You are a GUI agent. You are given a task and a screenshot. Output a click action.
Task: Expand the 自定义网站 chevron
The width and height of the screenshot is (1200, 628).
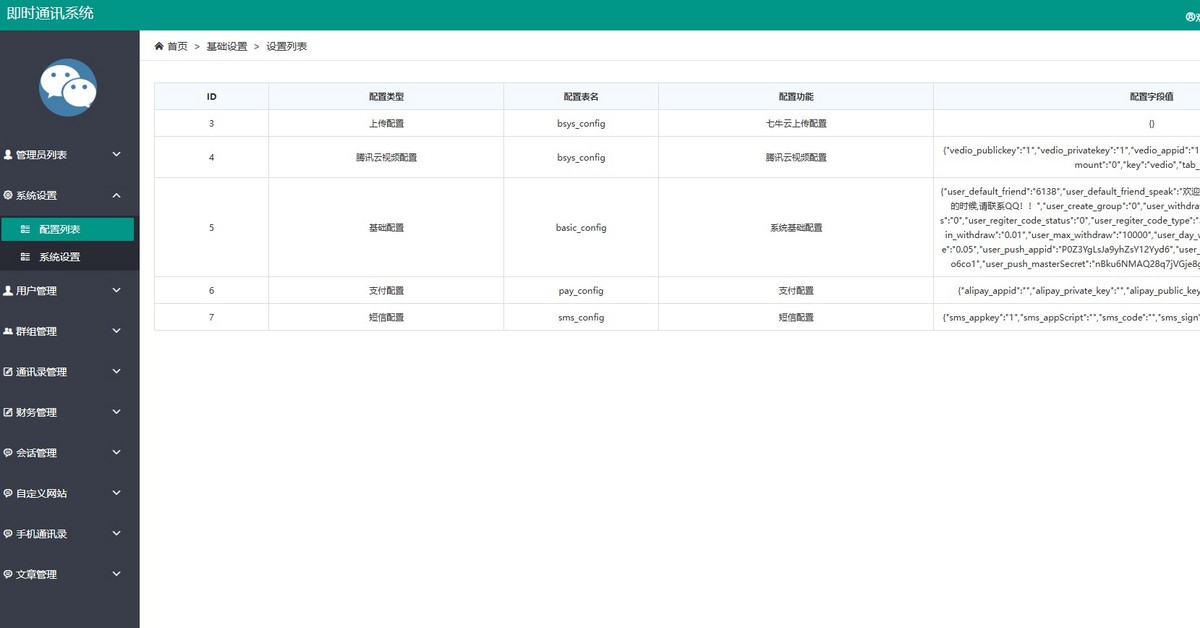116,493
